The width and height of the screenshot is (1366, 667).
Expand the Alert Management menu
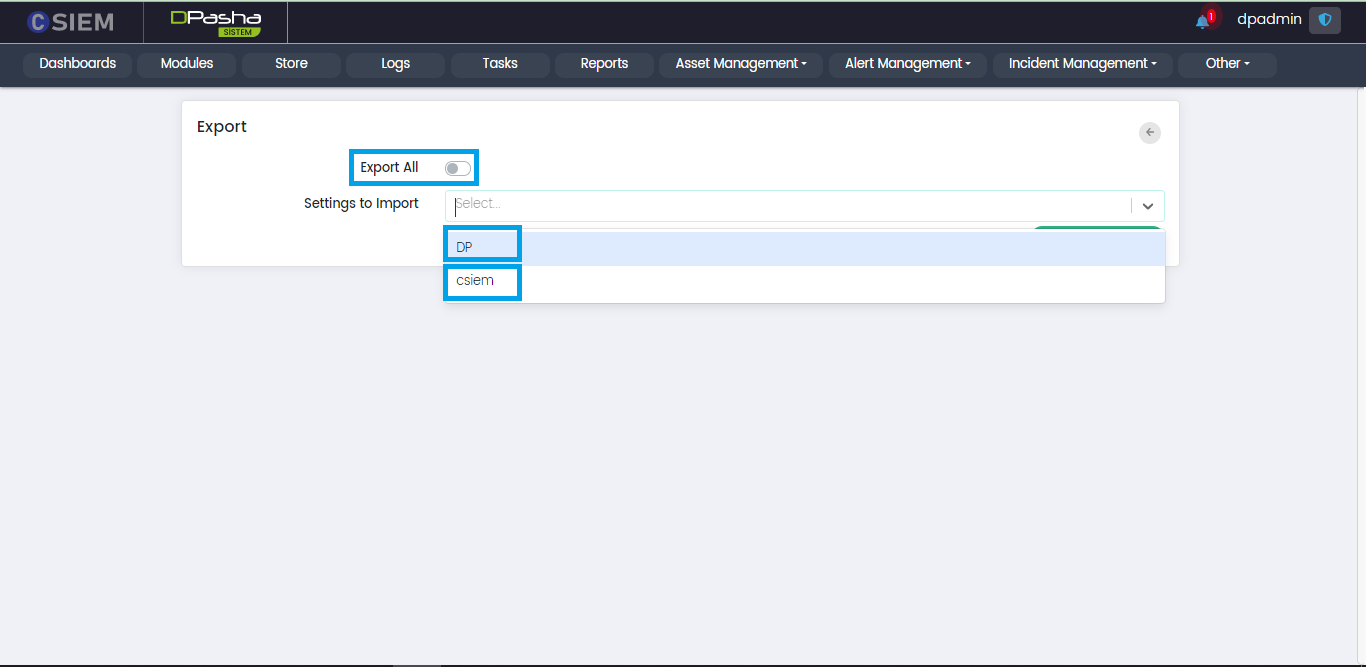(x=908, y=64)
